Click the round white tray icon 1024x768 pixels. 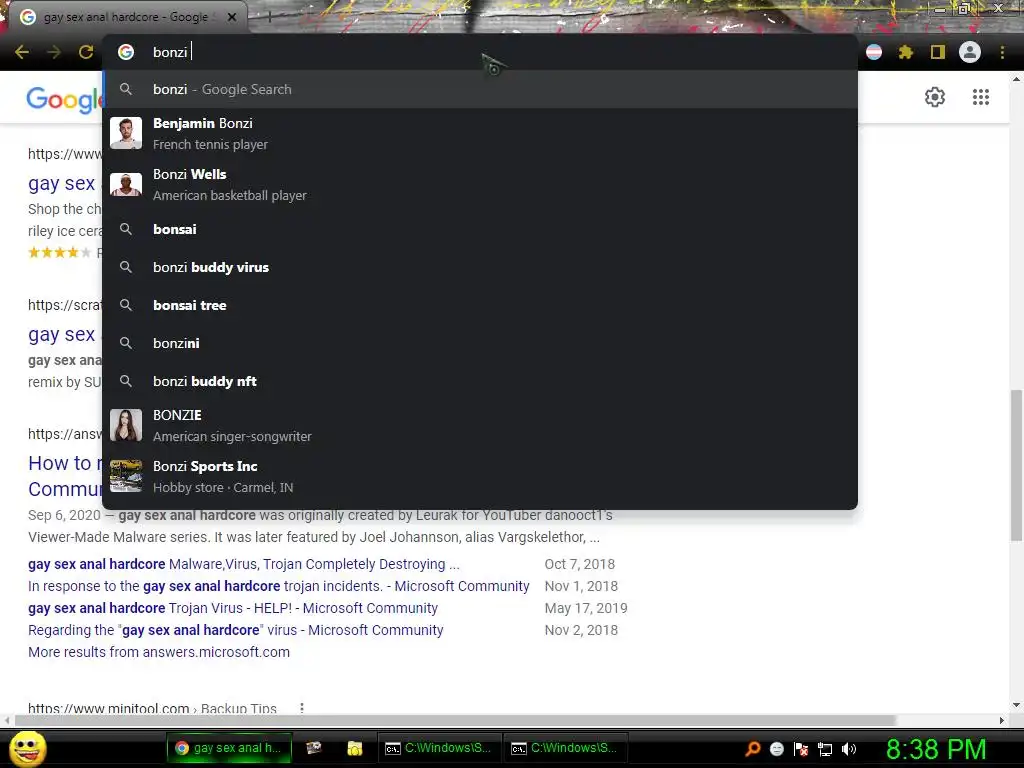[776, 749]
